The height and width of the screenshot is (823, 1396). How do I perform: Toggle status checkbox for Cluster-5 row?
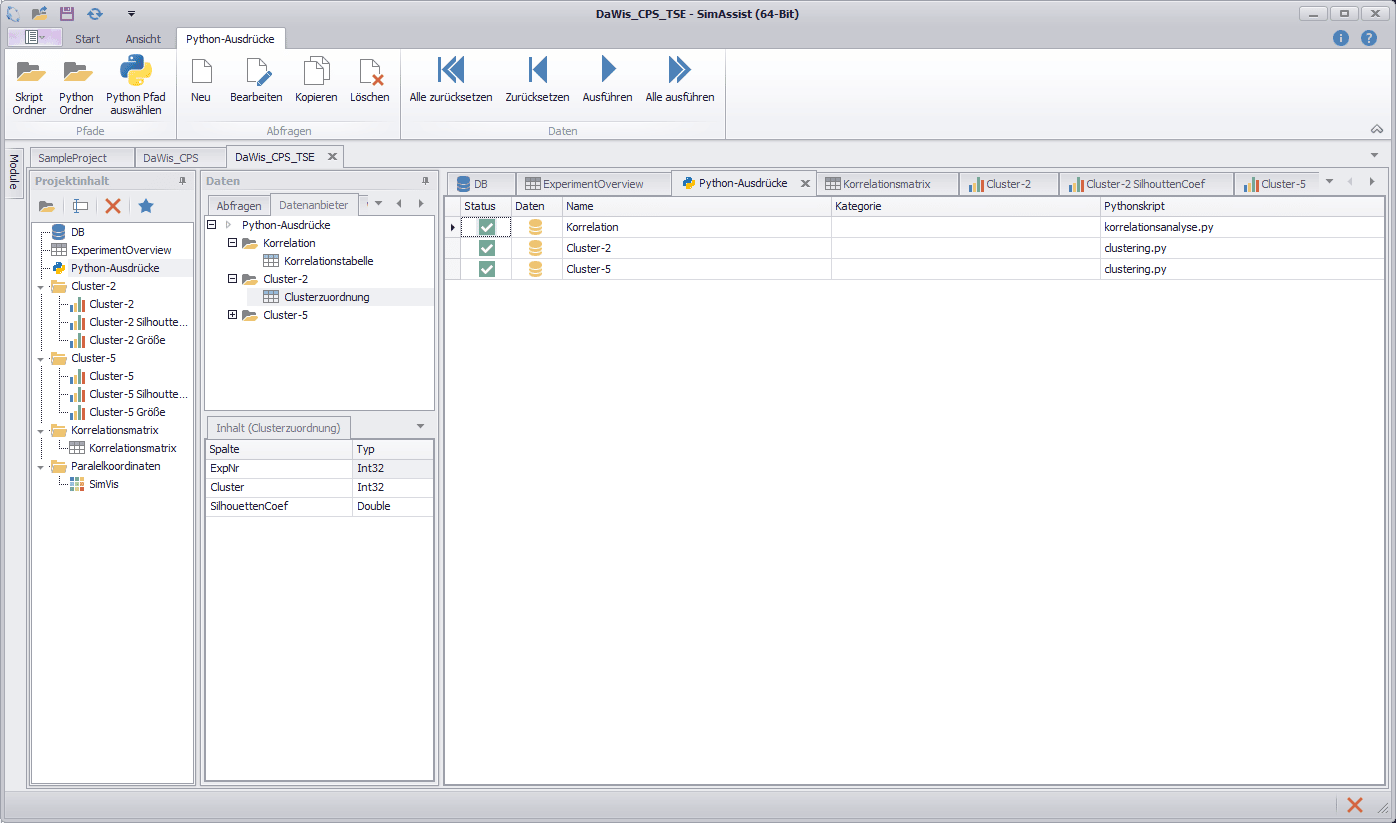pos(487,269)
